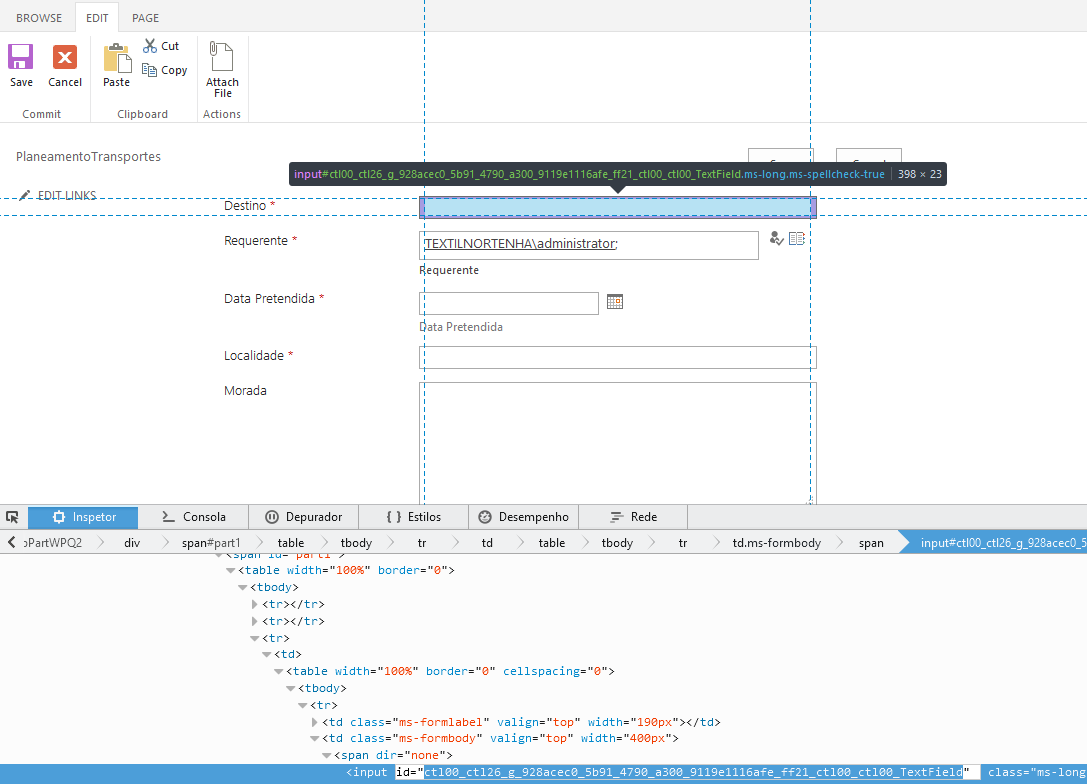Open the Data Pretendida calendar picker icon

point(614,301)
